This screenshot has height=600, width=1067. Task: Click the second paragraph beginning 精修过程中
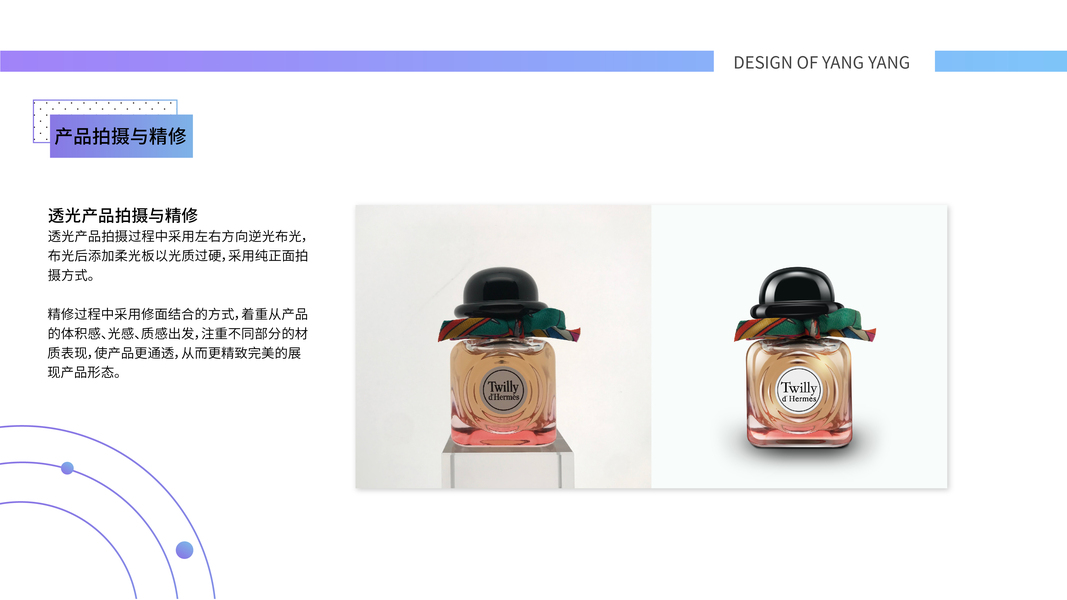[x=178, y=343]
